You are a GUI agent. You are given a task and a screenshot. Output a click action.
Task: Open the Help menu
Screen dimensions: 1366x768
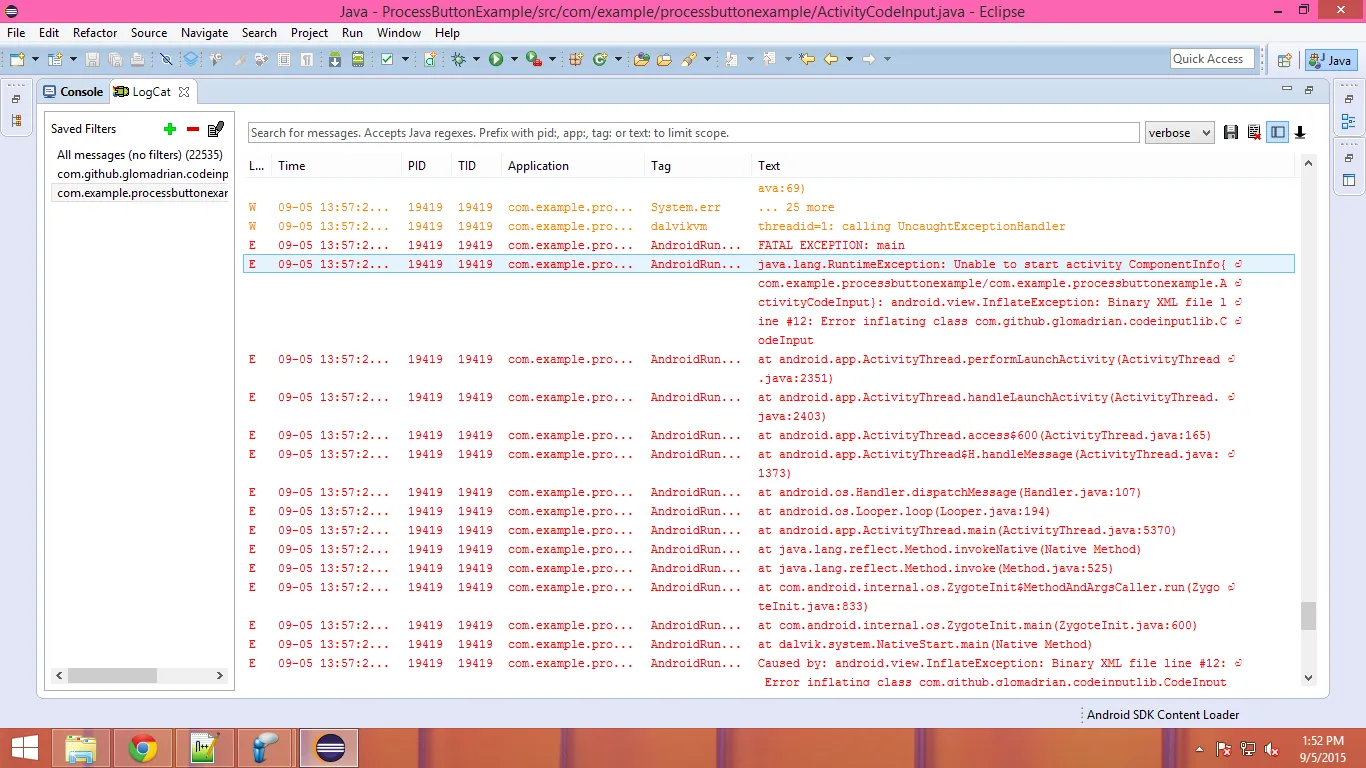[x=447, y=33]
